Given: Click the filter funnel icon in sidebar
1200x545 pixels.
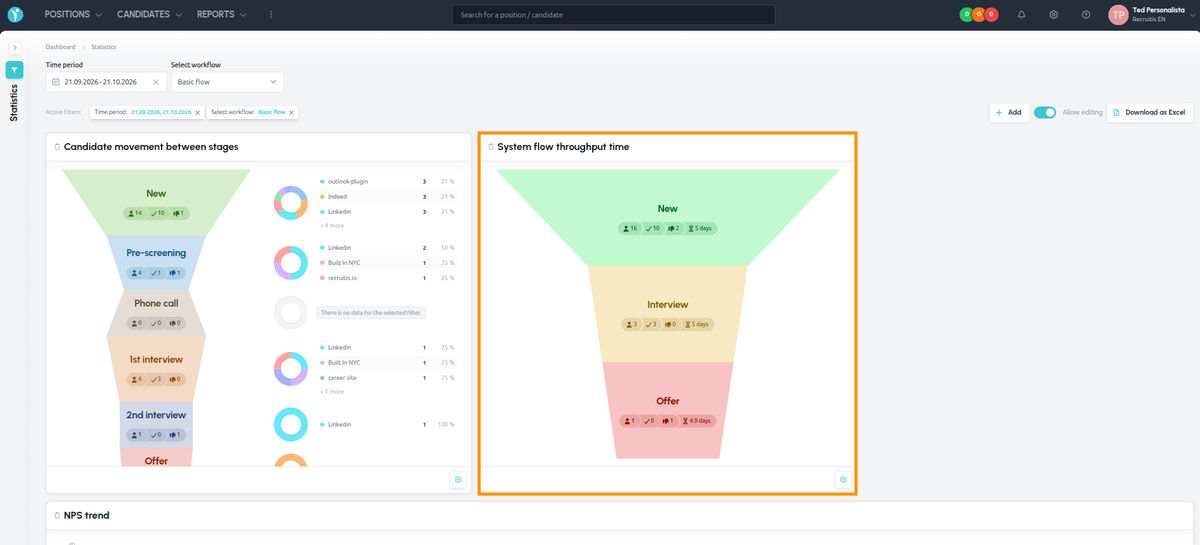Looking at the screenshot, I should pyautogui.click(x=15, y=70).
